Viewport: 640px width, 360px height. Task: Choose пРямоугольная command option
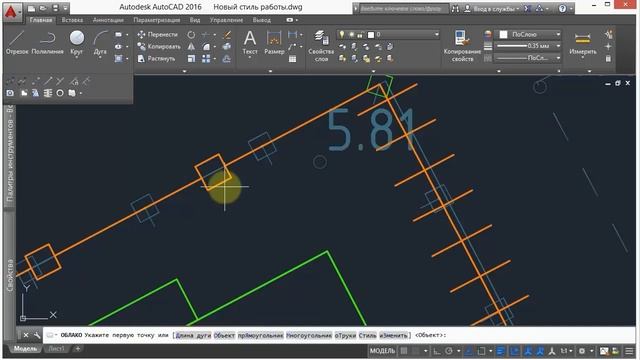(260, 336)
